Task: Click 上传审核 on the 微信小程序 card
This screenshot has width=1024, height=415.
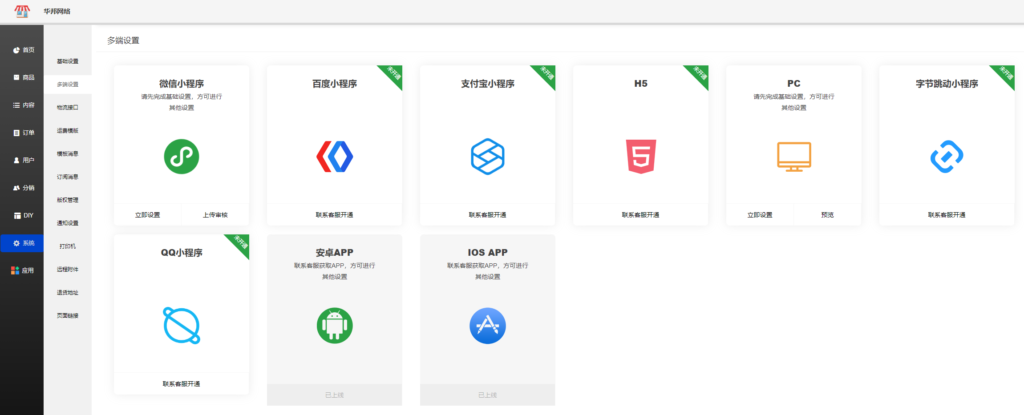Action: point(215,214)
